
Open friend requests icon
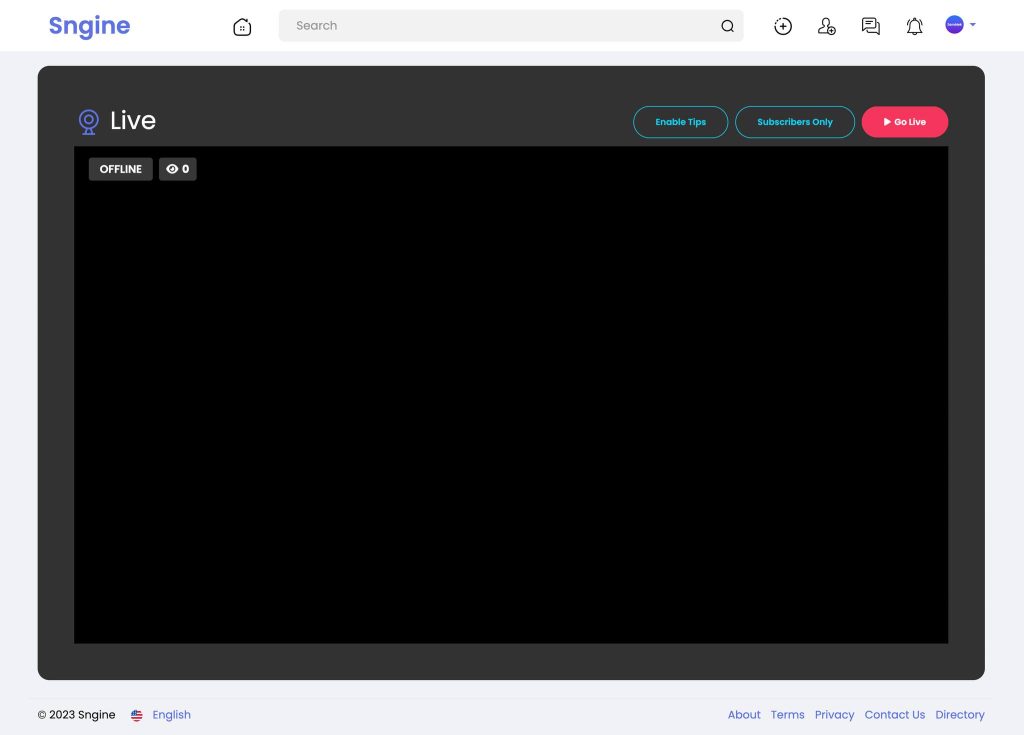point(827,26)
